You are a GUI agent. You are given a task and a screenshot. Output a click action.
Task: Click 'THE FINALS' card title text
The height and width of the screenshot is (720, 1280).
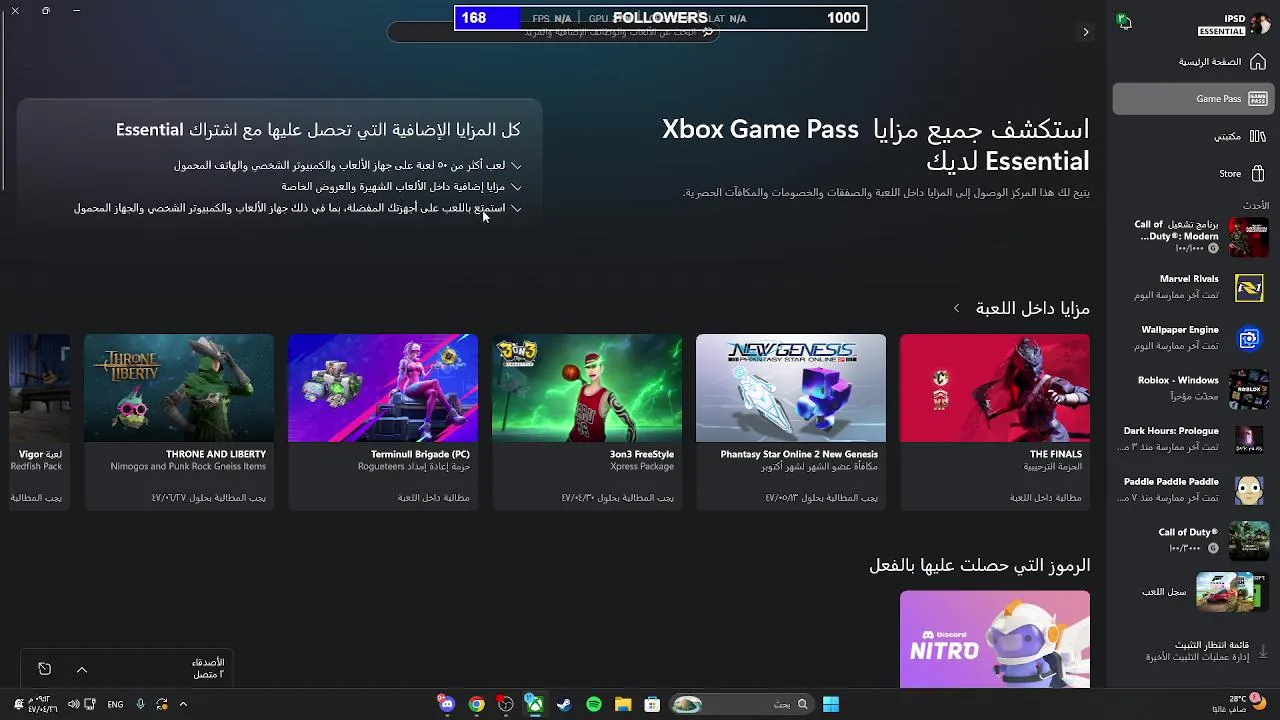1055,454
